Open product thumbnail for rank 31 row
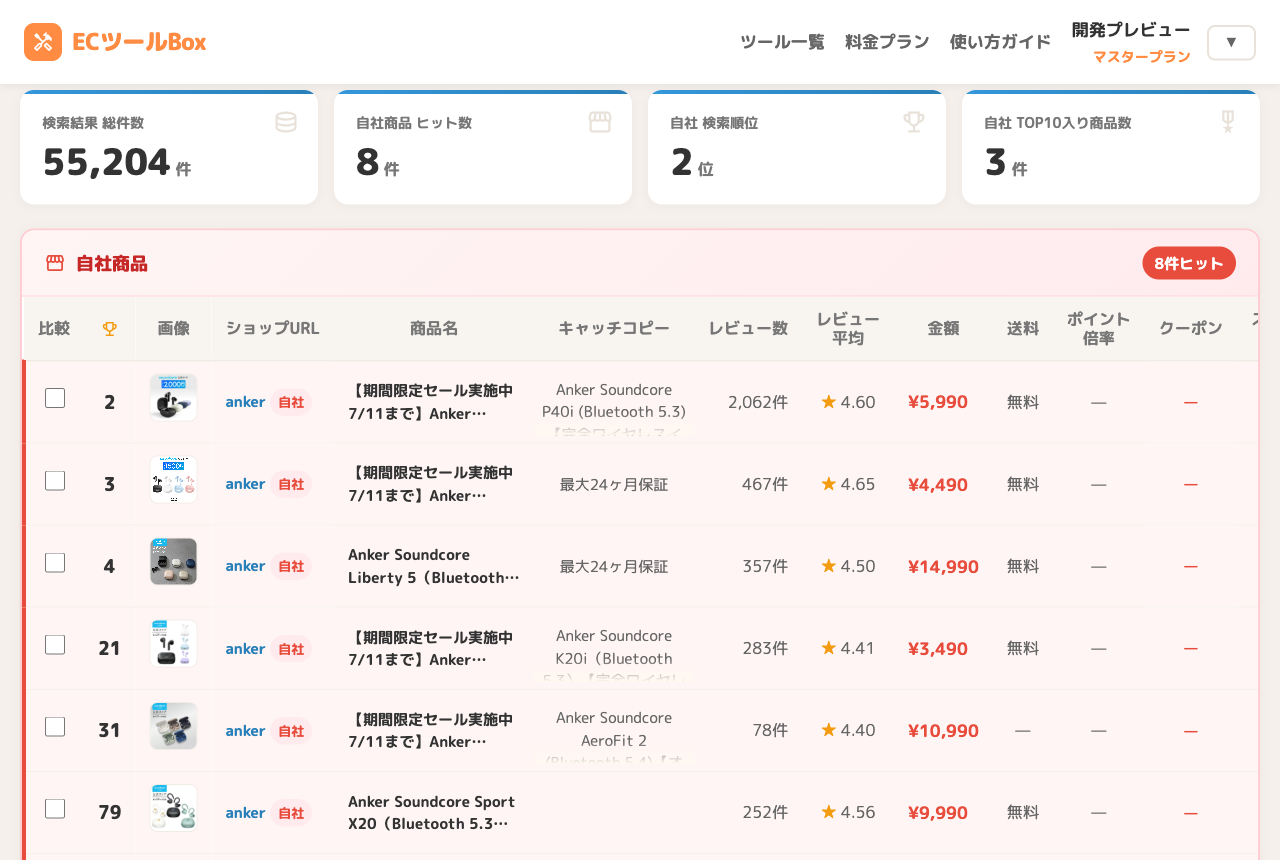 pyautogui.click(x=174, y=726)
